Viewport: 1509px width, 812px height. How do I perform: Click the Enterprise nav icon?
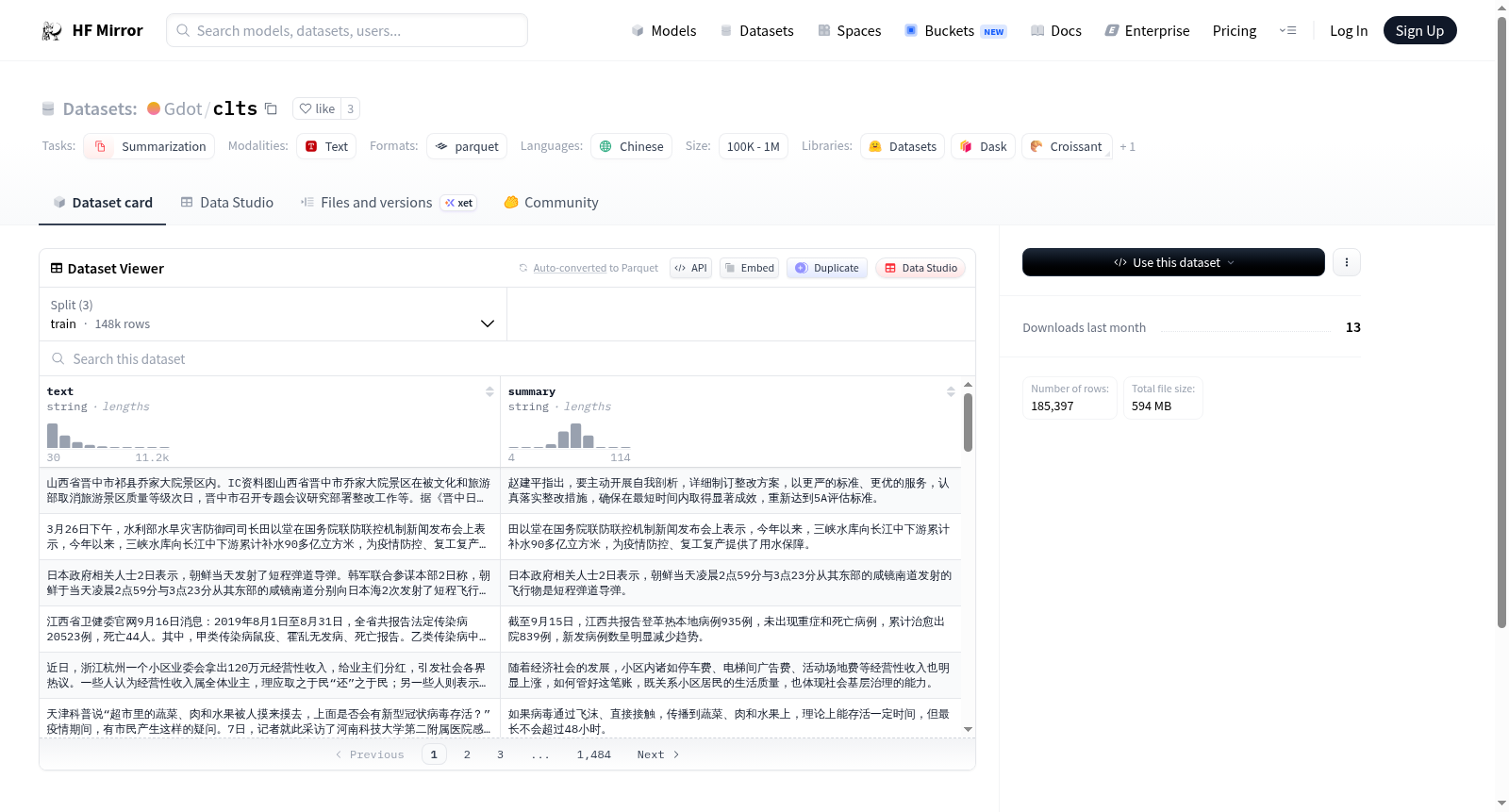coord(1112,31)
